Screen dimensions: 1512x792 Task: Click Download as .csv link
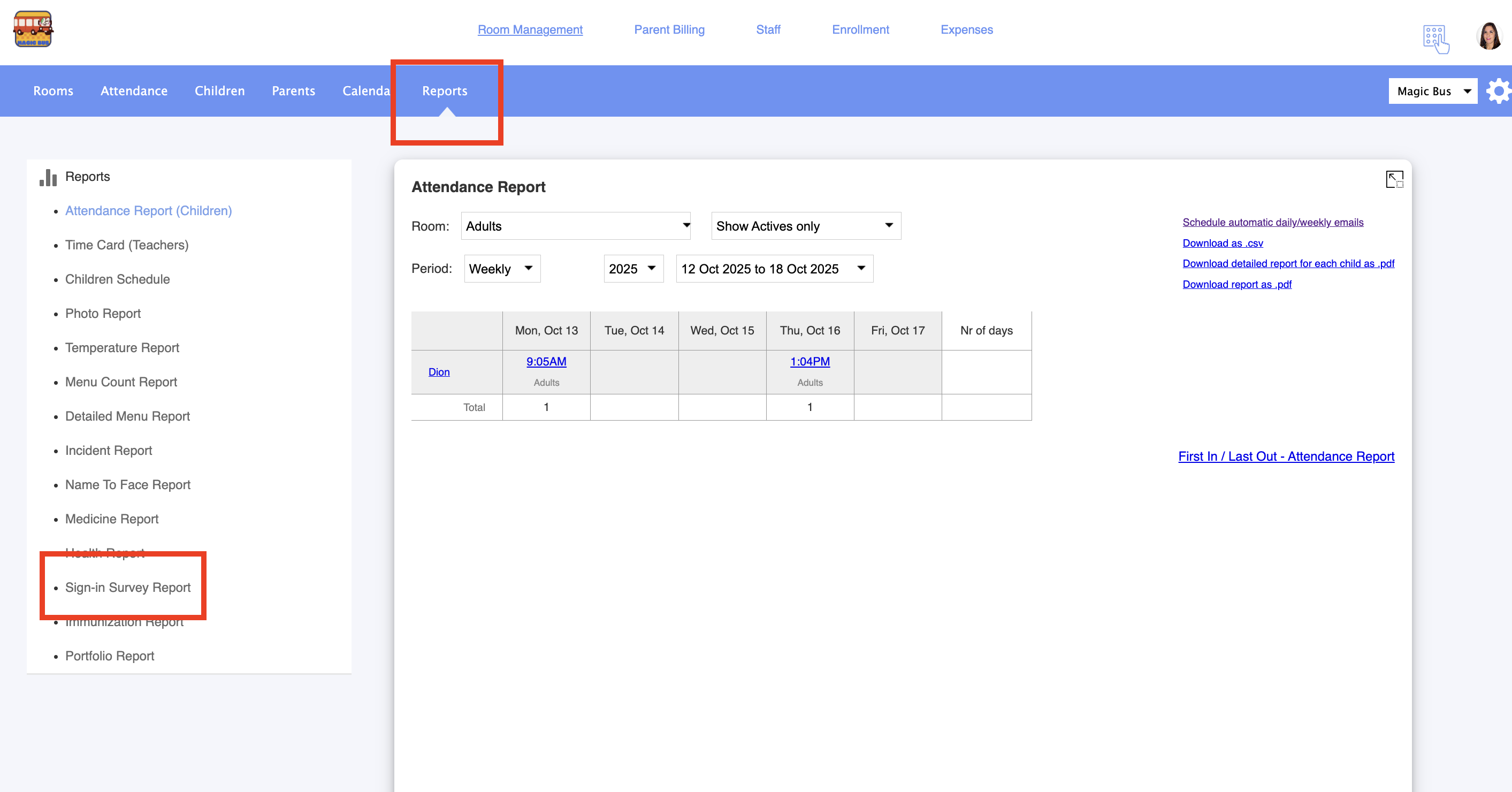click(x=1222, y=243)
